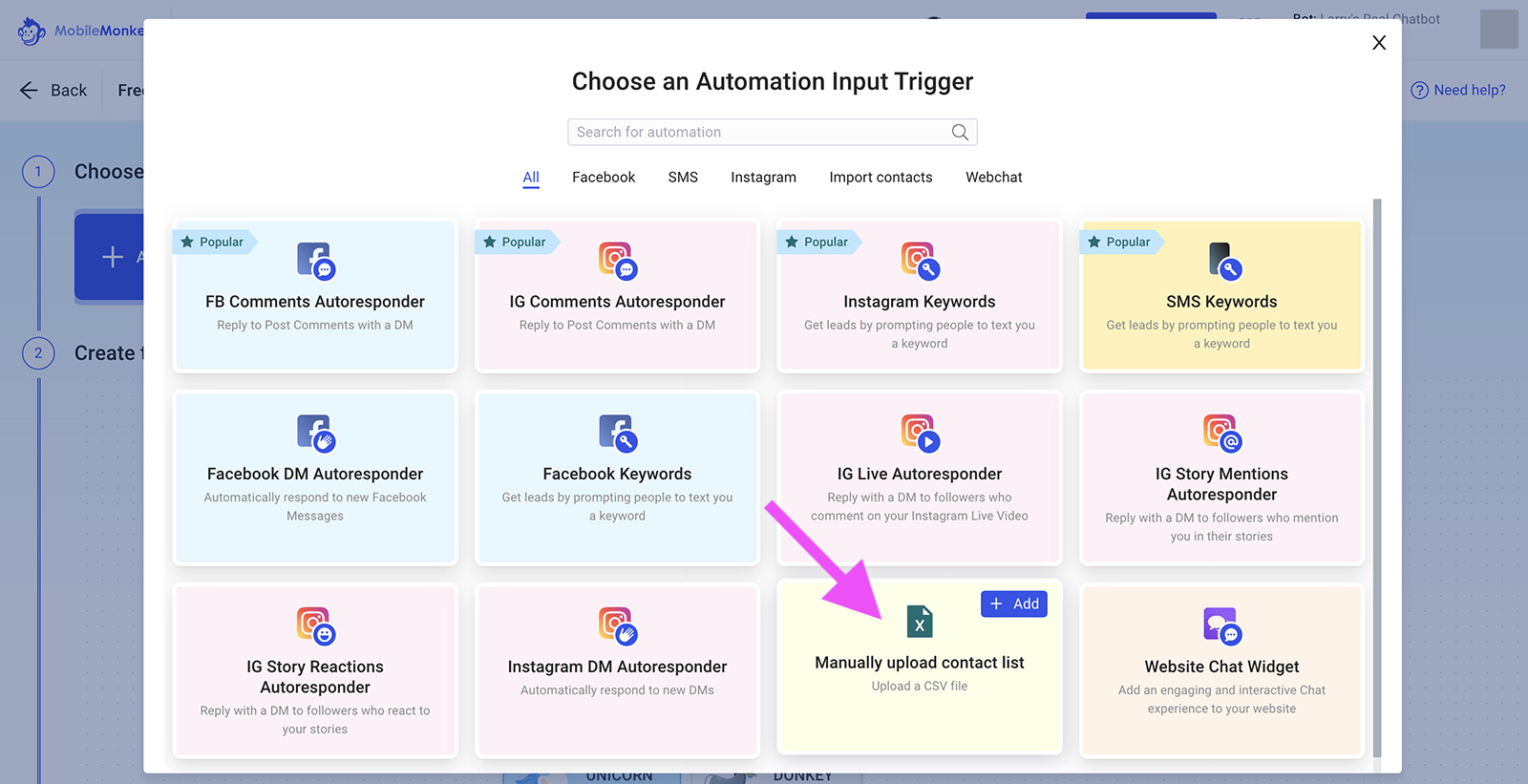Add the Manually upload contact list trigger
Screen dimensions: 1528x784
click(x=1014, y=604)
